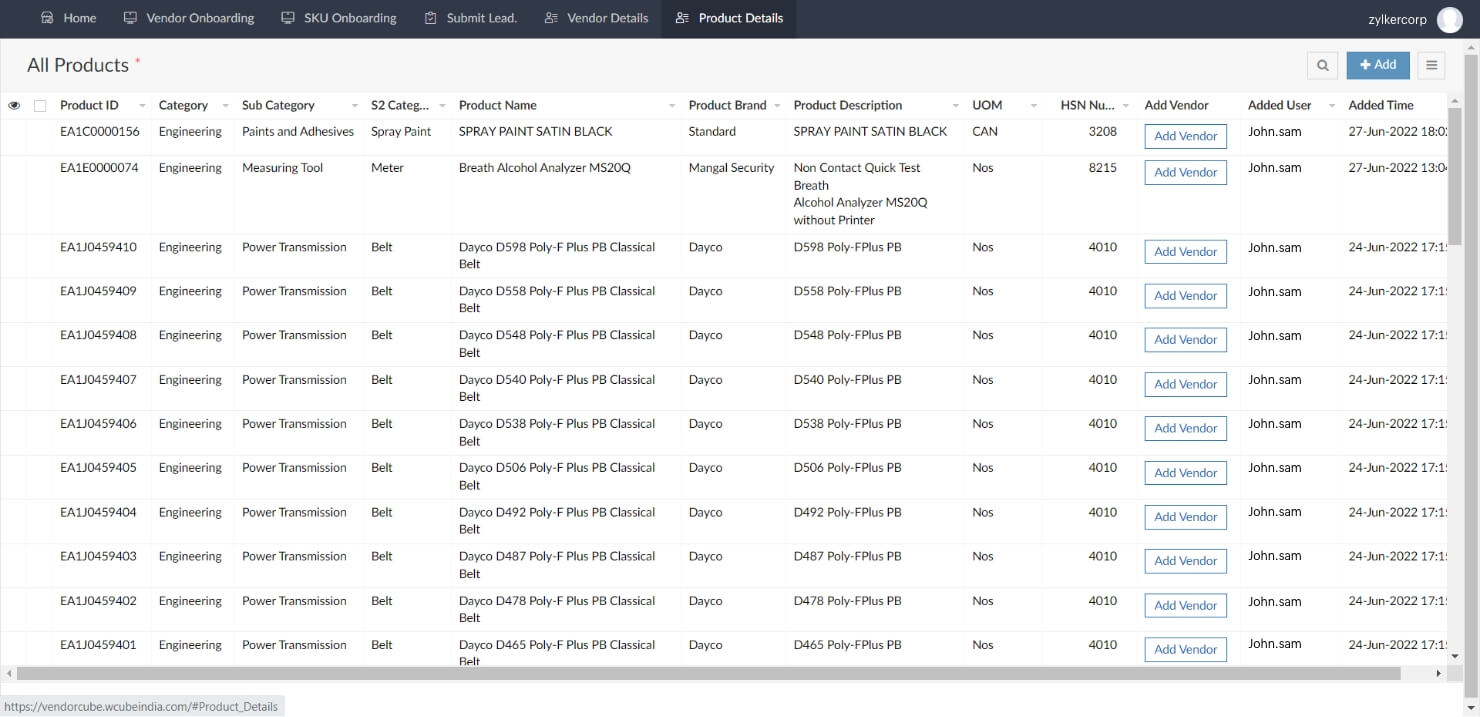Open the hamburger list options menu
The width and height of the screenshot is (1480, 717).
pyautogui.click(x=1431, y=66)
